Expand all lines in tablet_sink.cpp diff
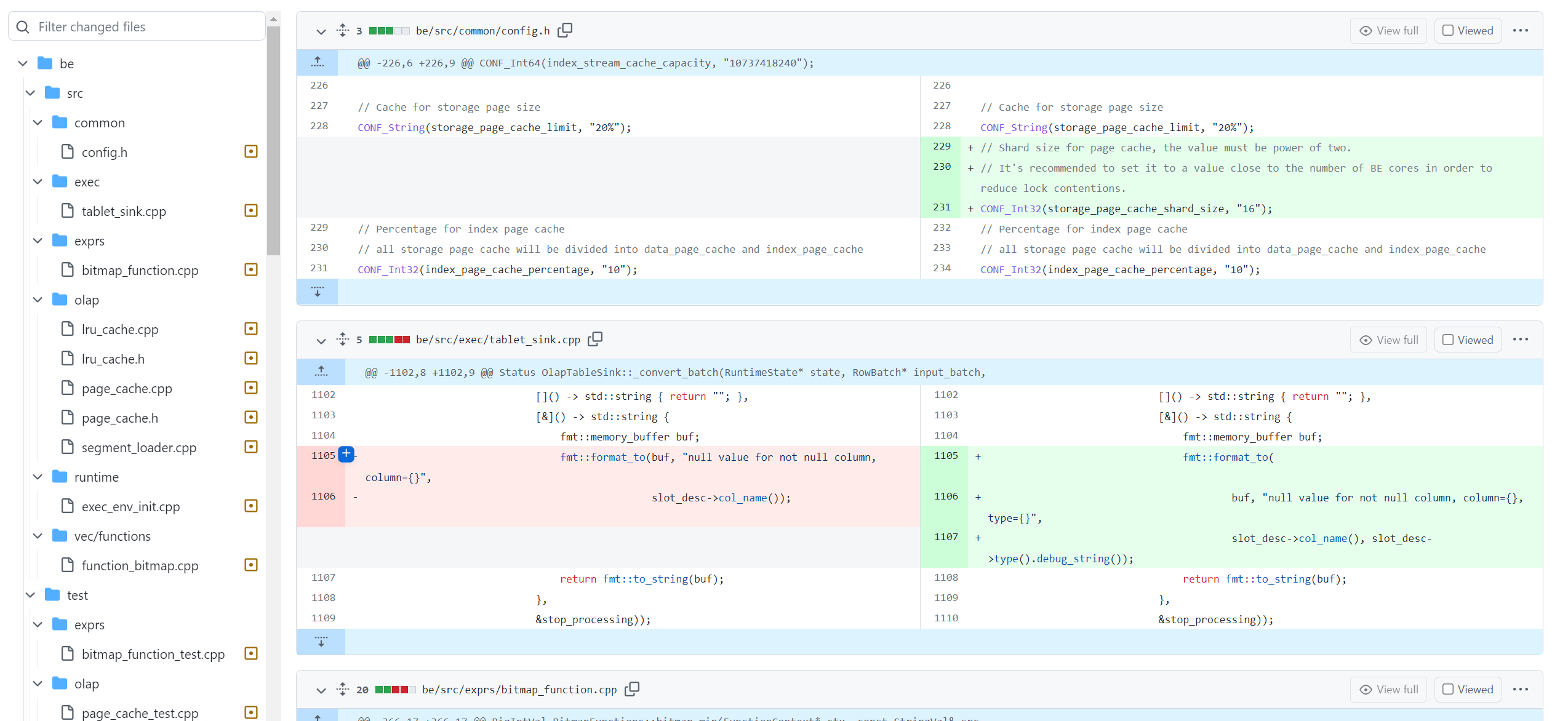 click(x=343, y=339)
